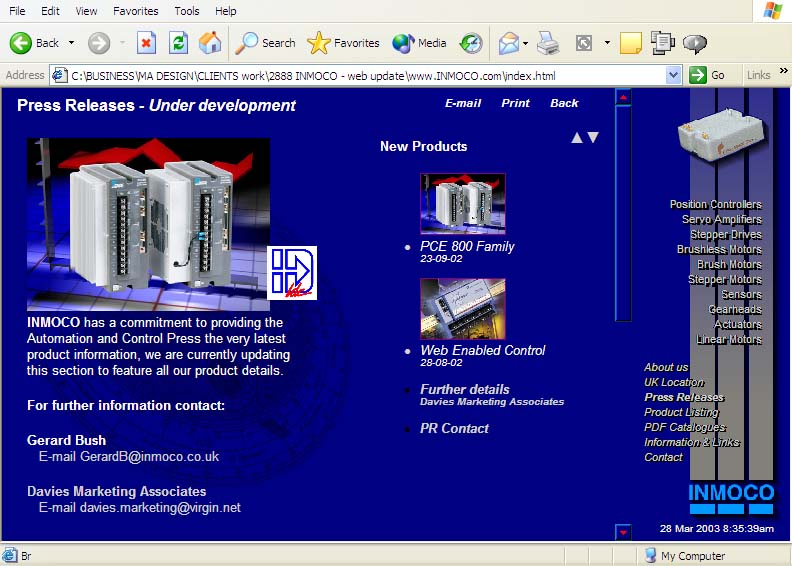
Task: Click the white up triangle arrow
Action: [577, 138]
